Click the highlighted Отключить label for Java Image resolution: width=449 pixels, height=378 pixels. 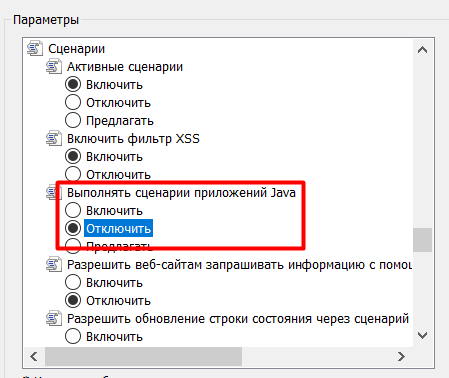[118, 228]
